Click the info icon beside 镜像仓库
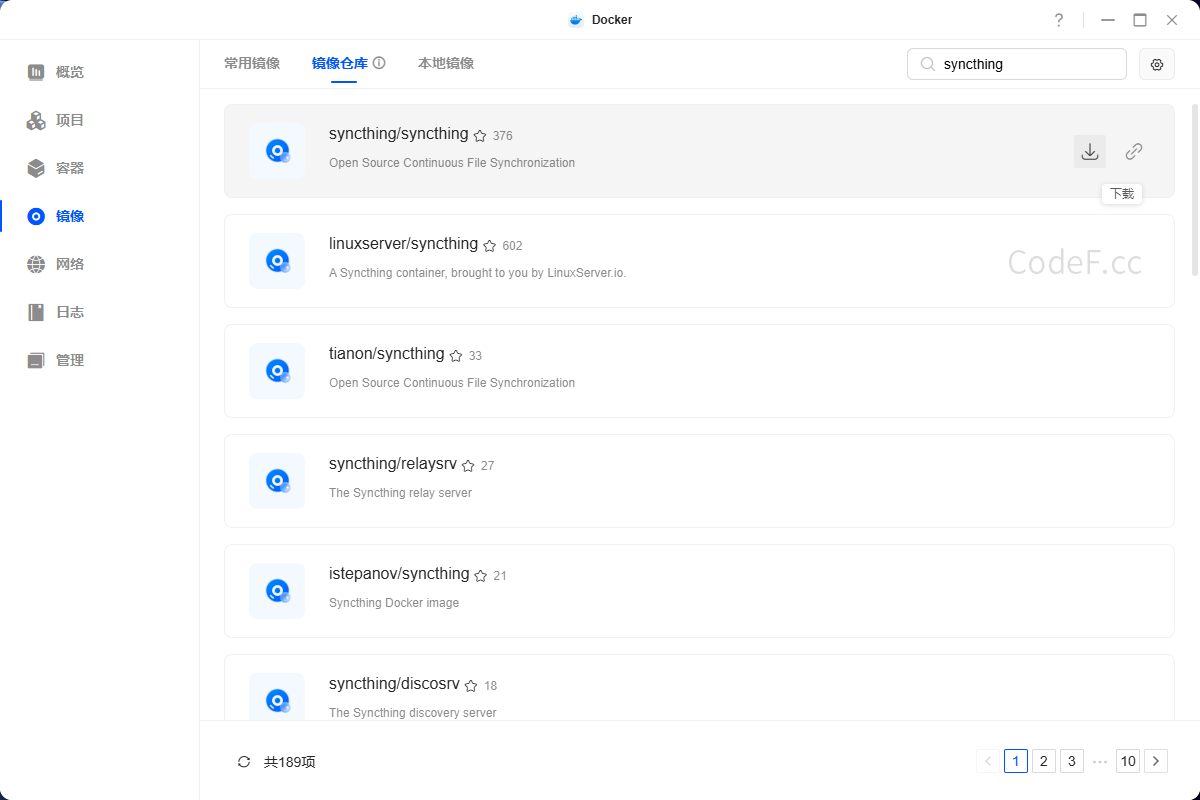Viewport: 1200px width, 800px height. 379,63
